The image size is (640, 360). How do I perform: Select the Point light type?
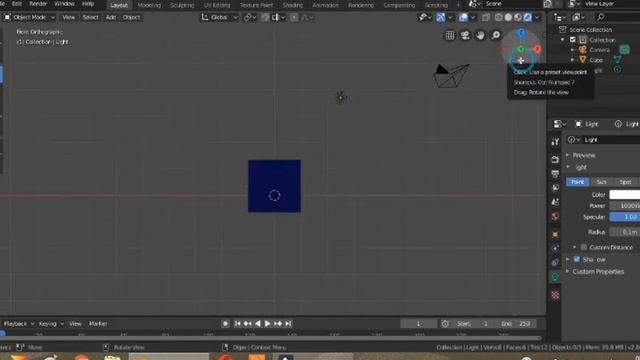point(578,182)
